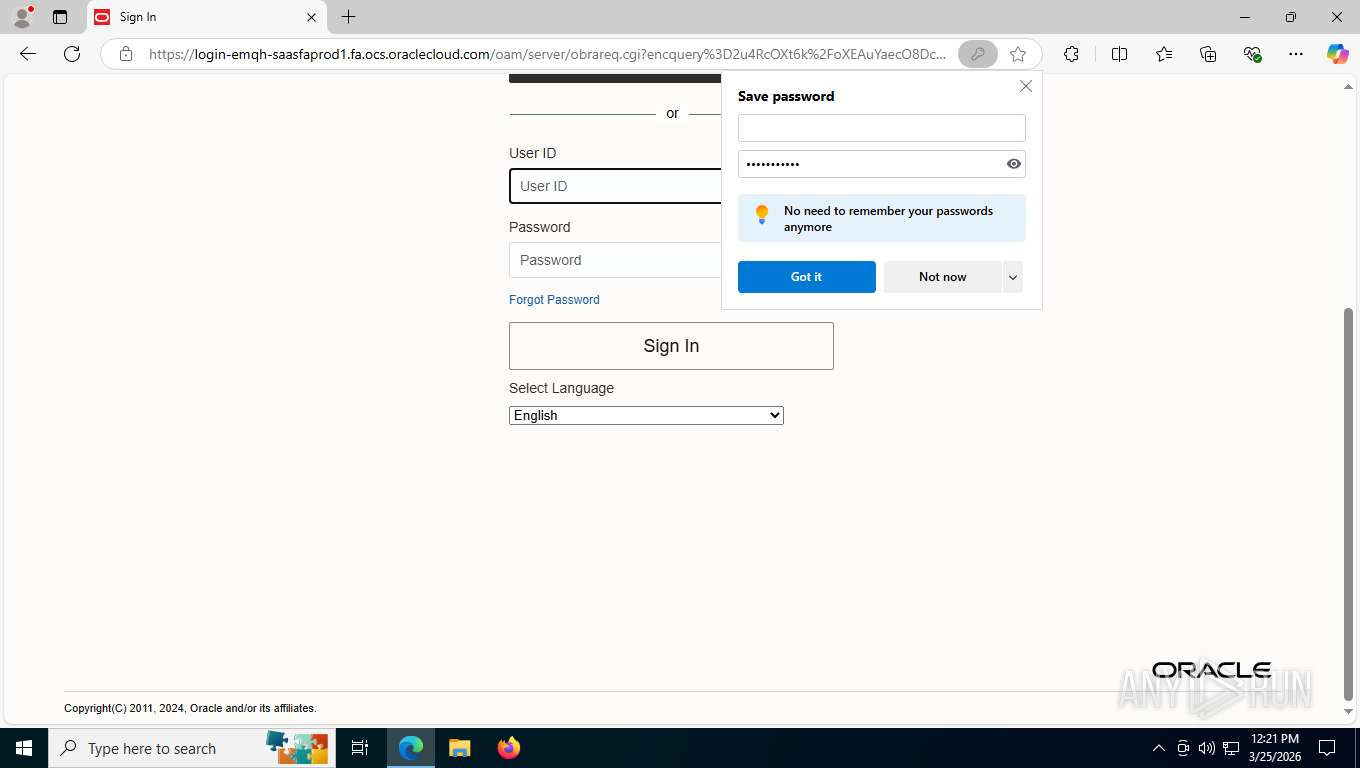The height and width of the screenshot is (768, 1360).
Task: Open the Meet Now camera tray icon
Action: click(x=1183, y=748)
